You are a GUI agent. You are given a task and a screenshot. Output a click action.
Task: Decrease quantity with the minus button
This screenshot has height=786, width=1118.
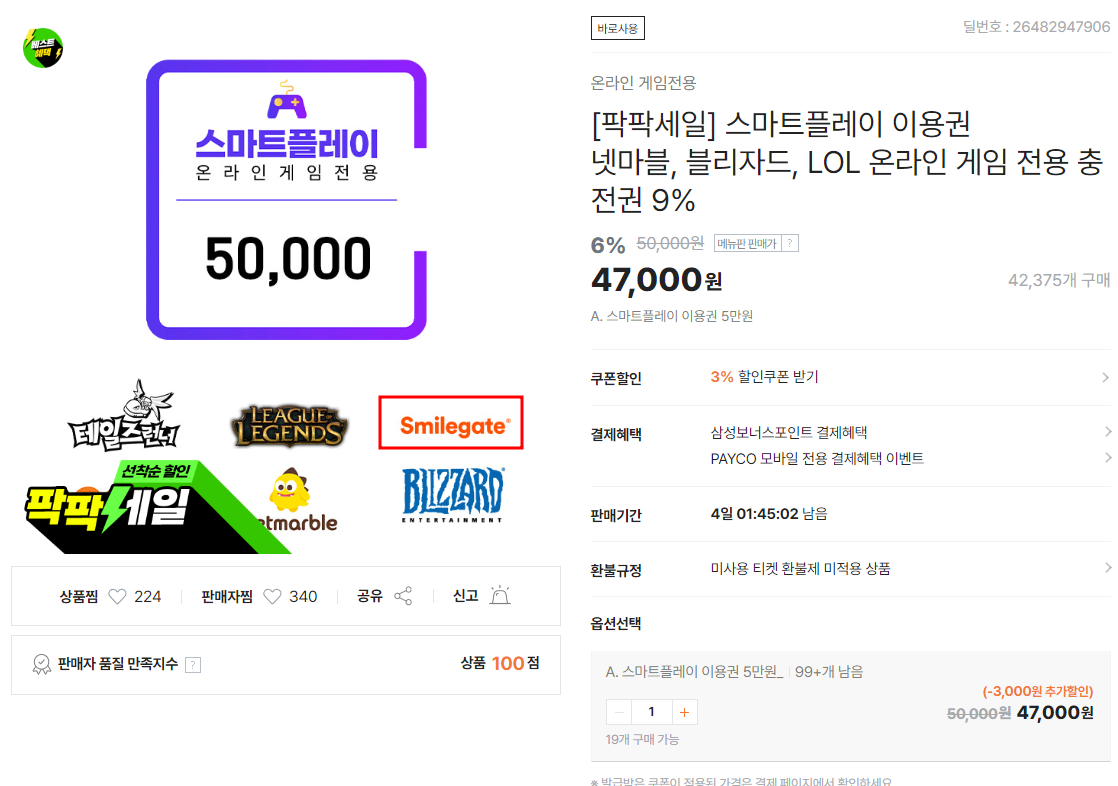click(619, 712)
